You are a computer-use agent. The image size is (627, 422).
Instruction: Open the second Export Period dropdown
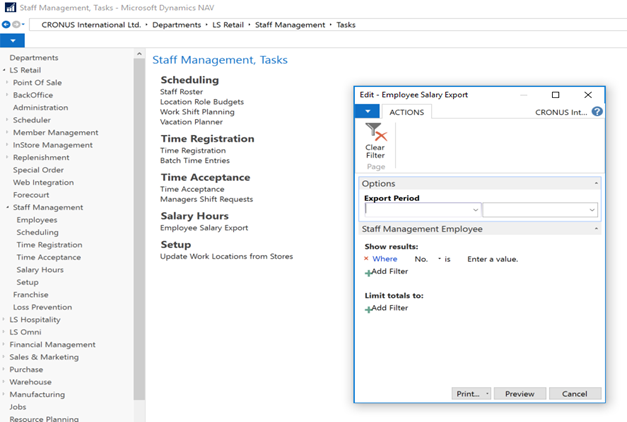592,211
